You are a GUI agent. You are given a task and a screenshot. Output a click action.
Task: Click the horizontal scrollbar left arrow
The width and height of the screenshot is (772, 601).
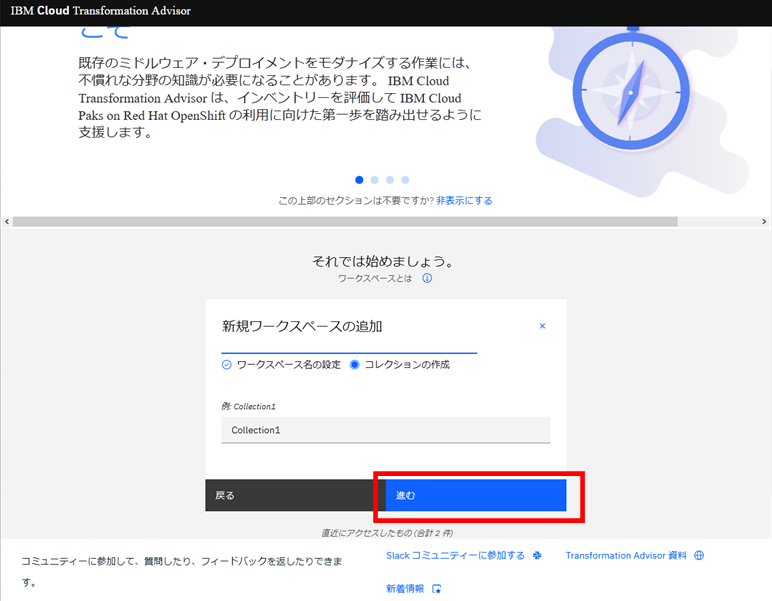pyautogui.click(x=6, y=221)
